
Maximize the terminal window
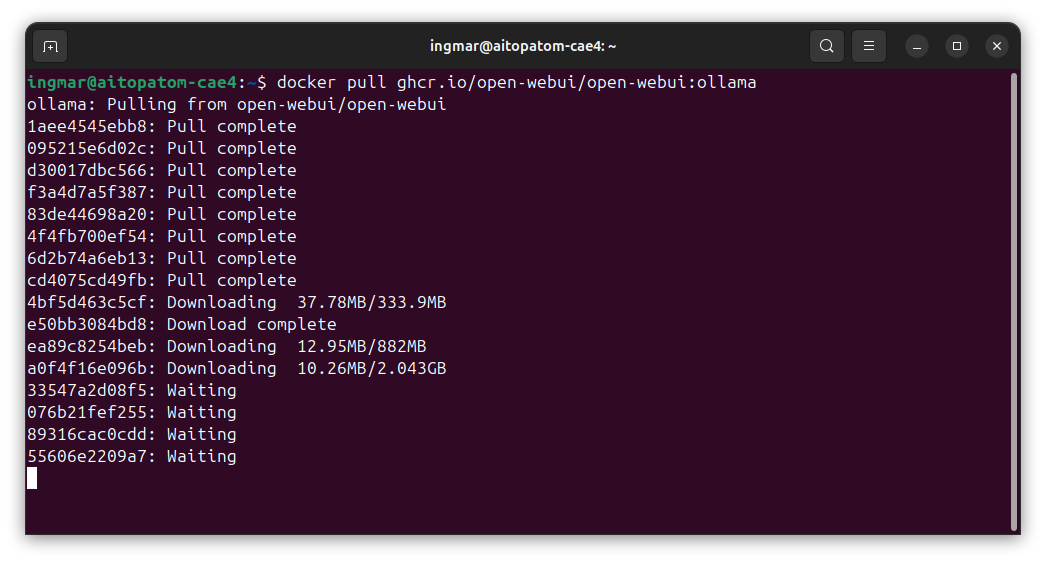pos(957,46)
